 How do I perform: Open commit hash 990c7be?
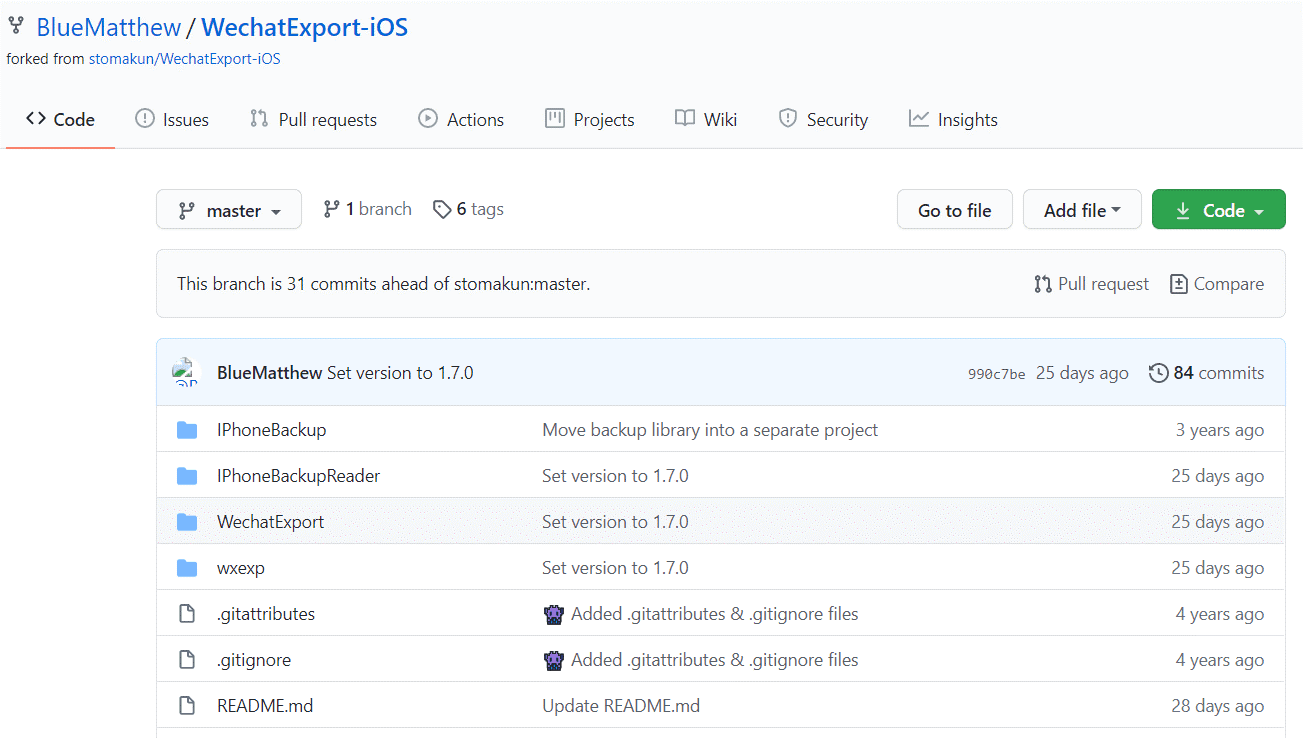pyautogui.click(x=996, y=374)
